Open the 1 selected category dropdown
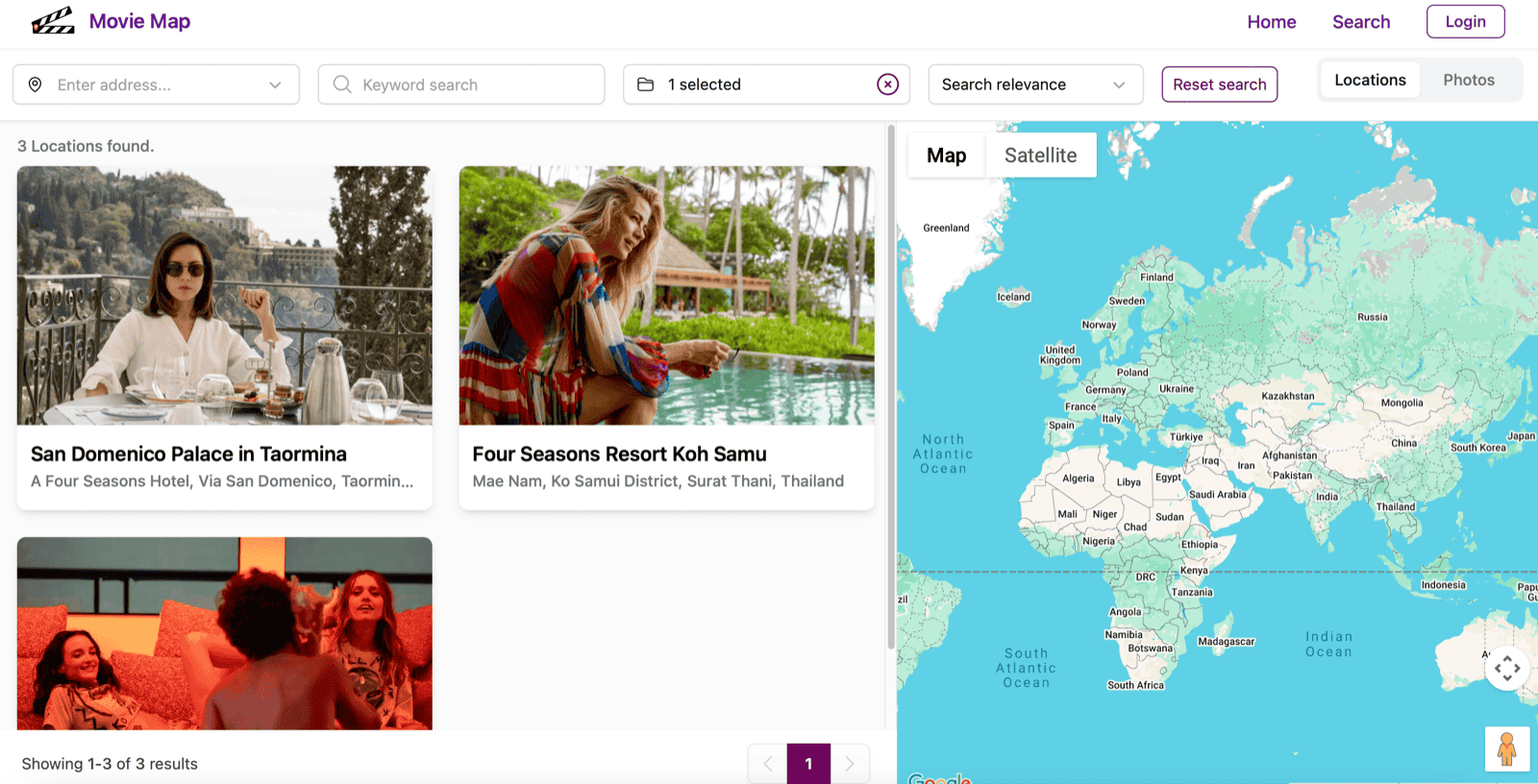This screenshot has height=784, width=1538. (766, 85)
